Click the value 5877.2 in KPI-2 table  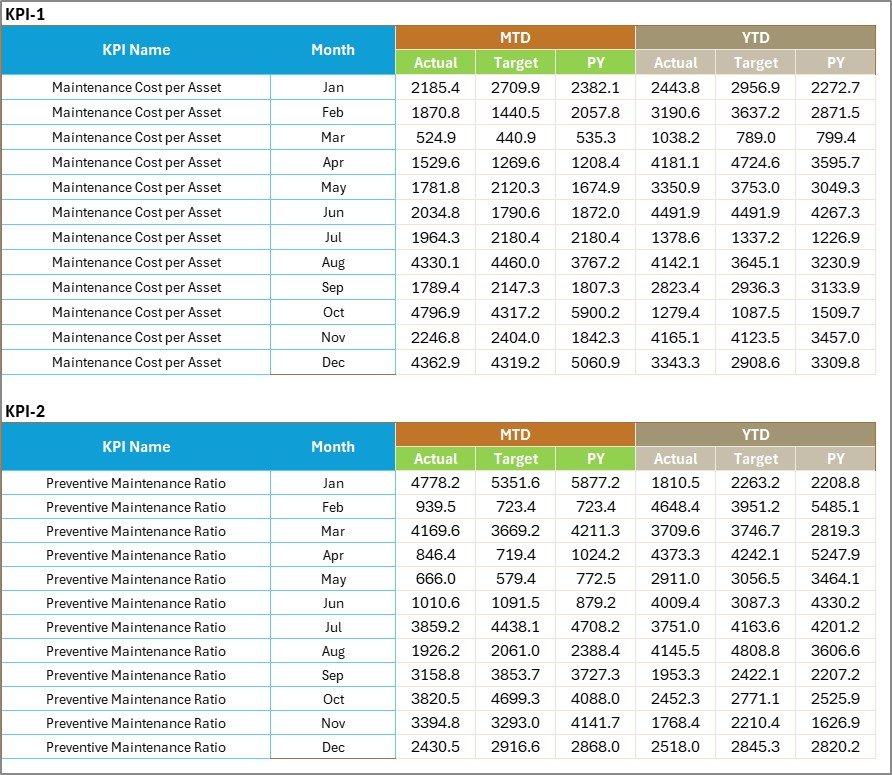(x=595, y=483)
